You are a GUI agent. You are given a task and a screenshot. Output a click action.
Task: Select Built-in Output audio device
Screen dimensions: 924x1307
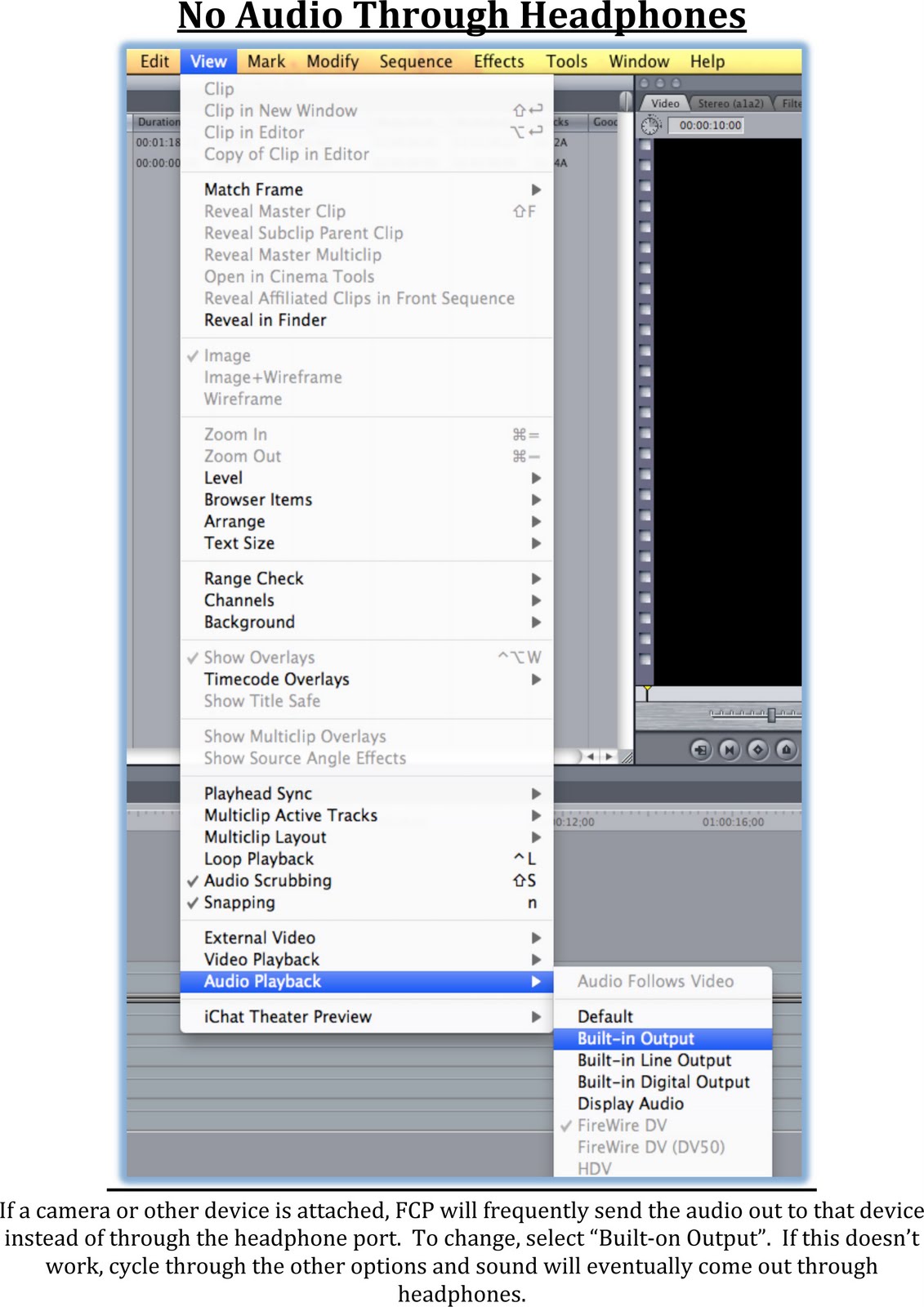663,1039
